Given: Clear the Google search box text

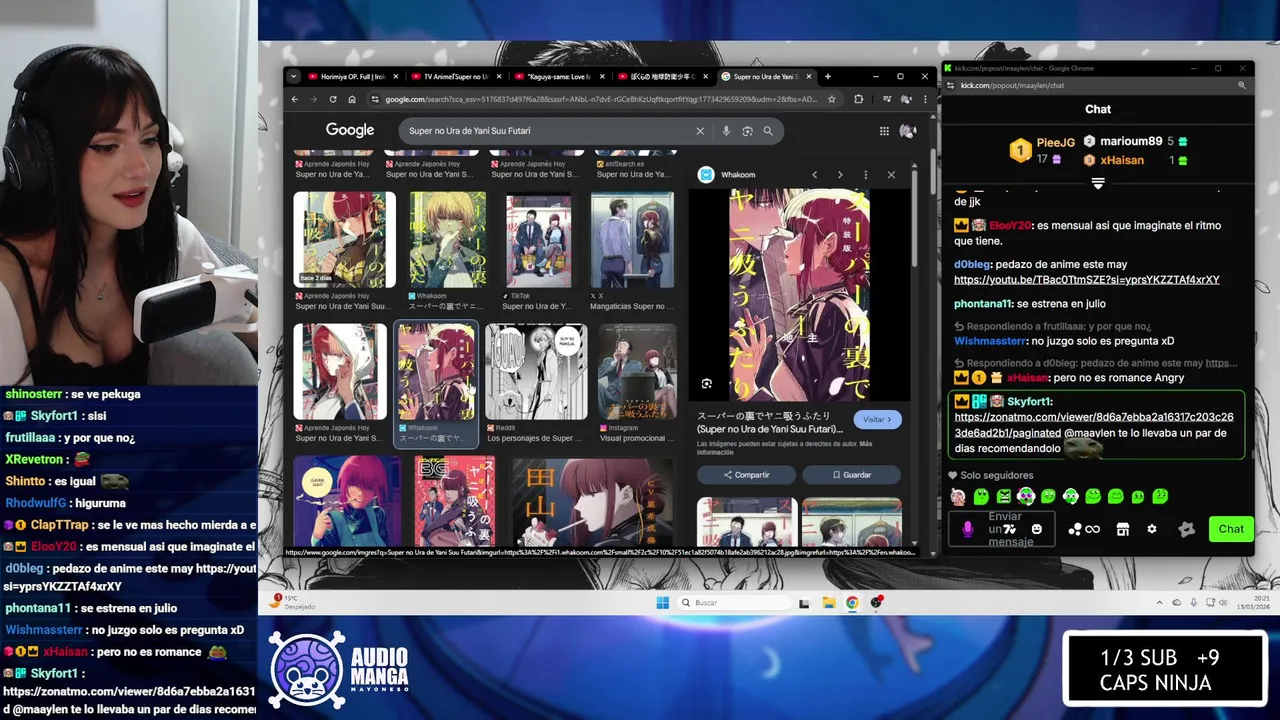Looking at the screenshot, I should [700, 131].
